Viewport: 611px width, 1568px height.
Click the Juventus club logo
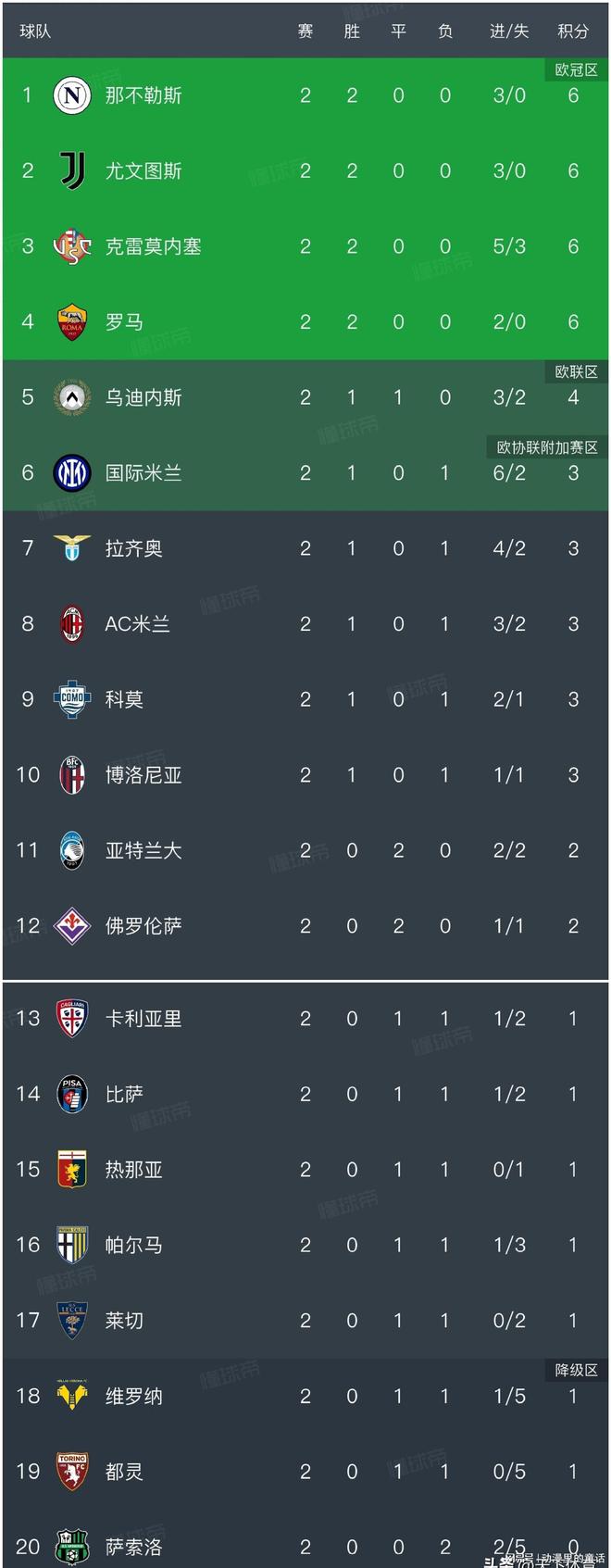[72, 170]
